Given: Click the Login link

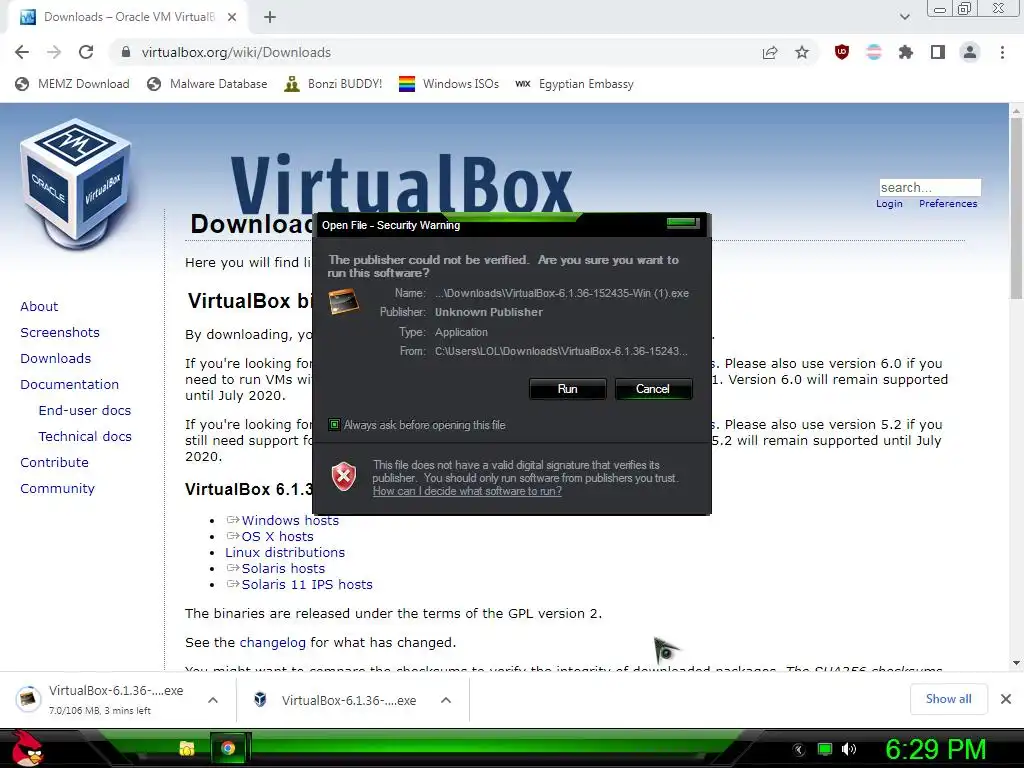Looking at the screenshot, I should pos(889,204).
